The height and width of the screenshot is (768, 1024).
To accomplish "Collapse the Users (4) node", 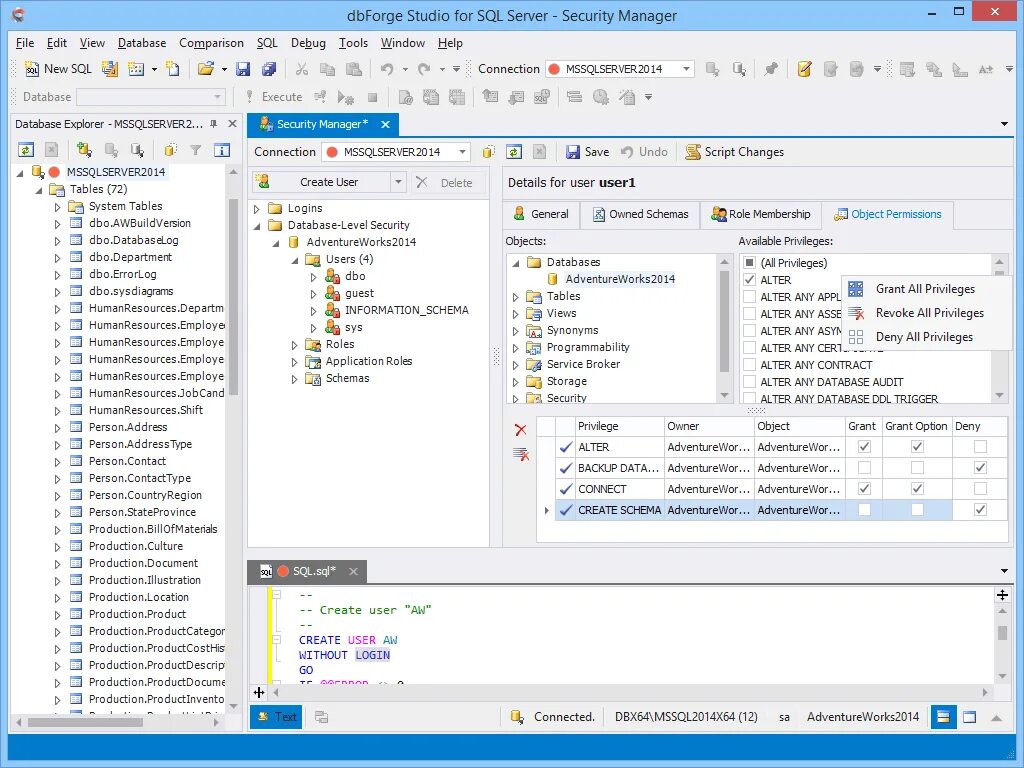I will pyautogui.click(x=295, y=260).
